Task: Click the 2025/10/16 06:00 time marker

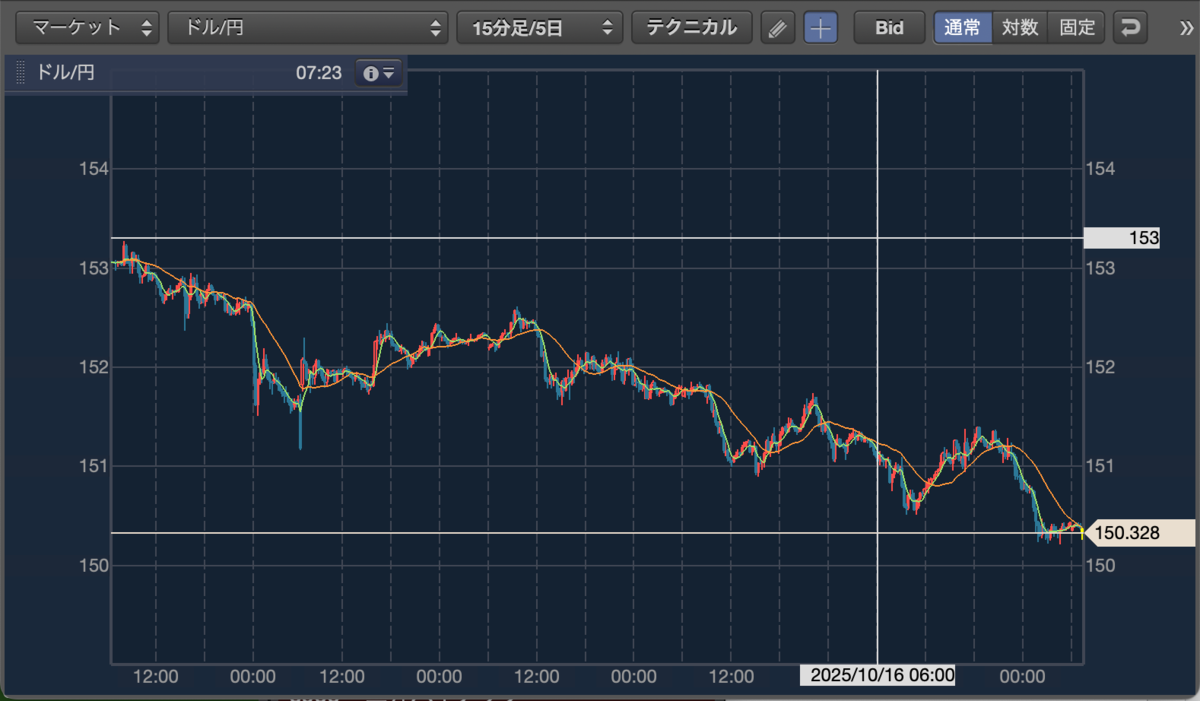Action: click(x=878, y=675)
